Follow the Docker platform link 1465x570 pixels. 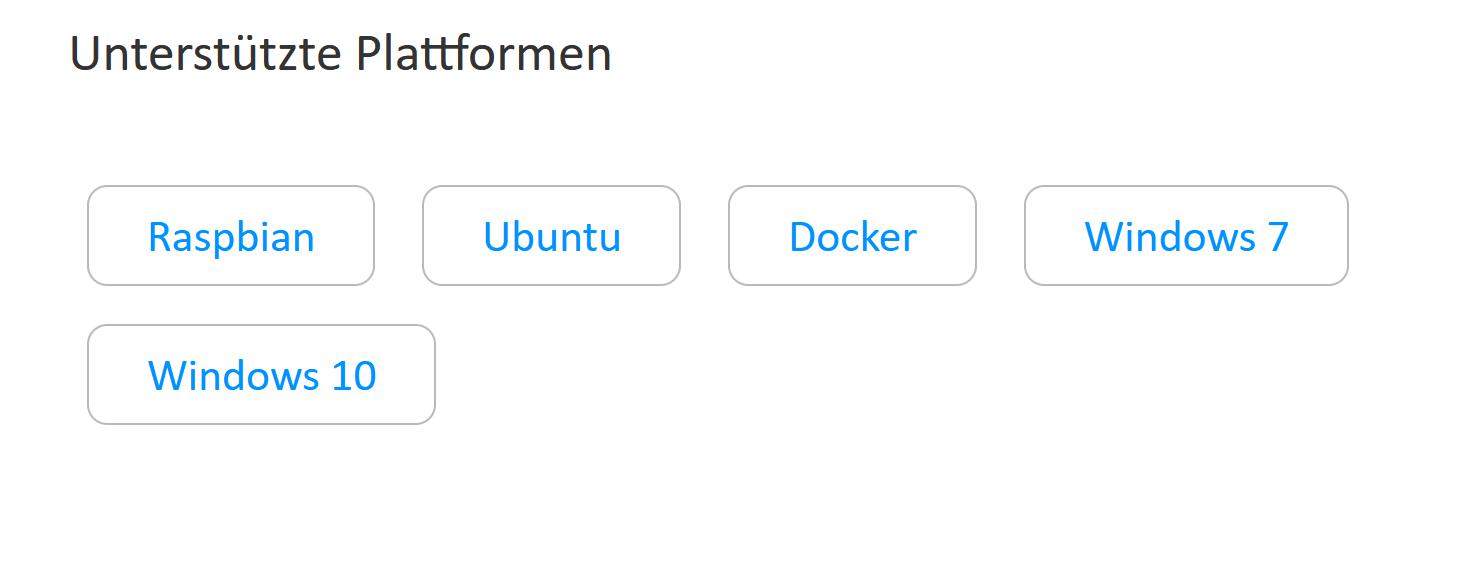pos(852,236)
